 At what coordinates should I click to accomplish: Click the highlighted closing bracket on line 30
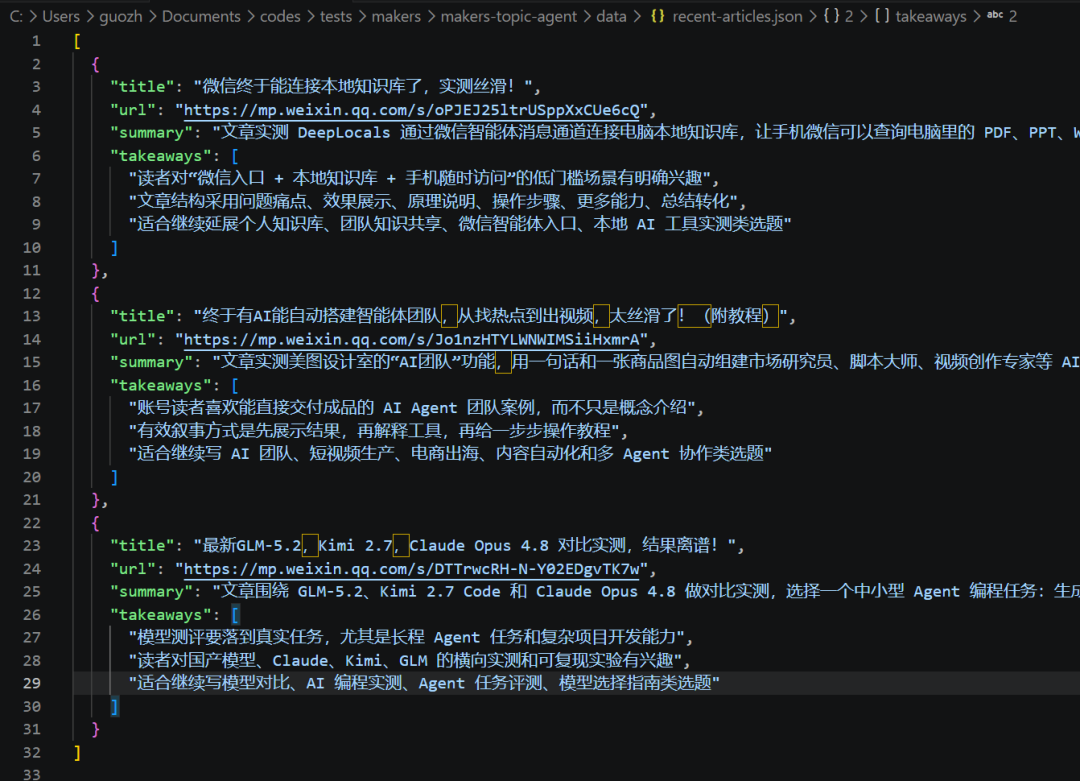tap(115, 706)
